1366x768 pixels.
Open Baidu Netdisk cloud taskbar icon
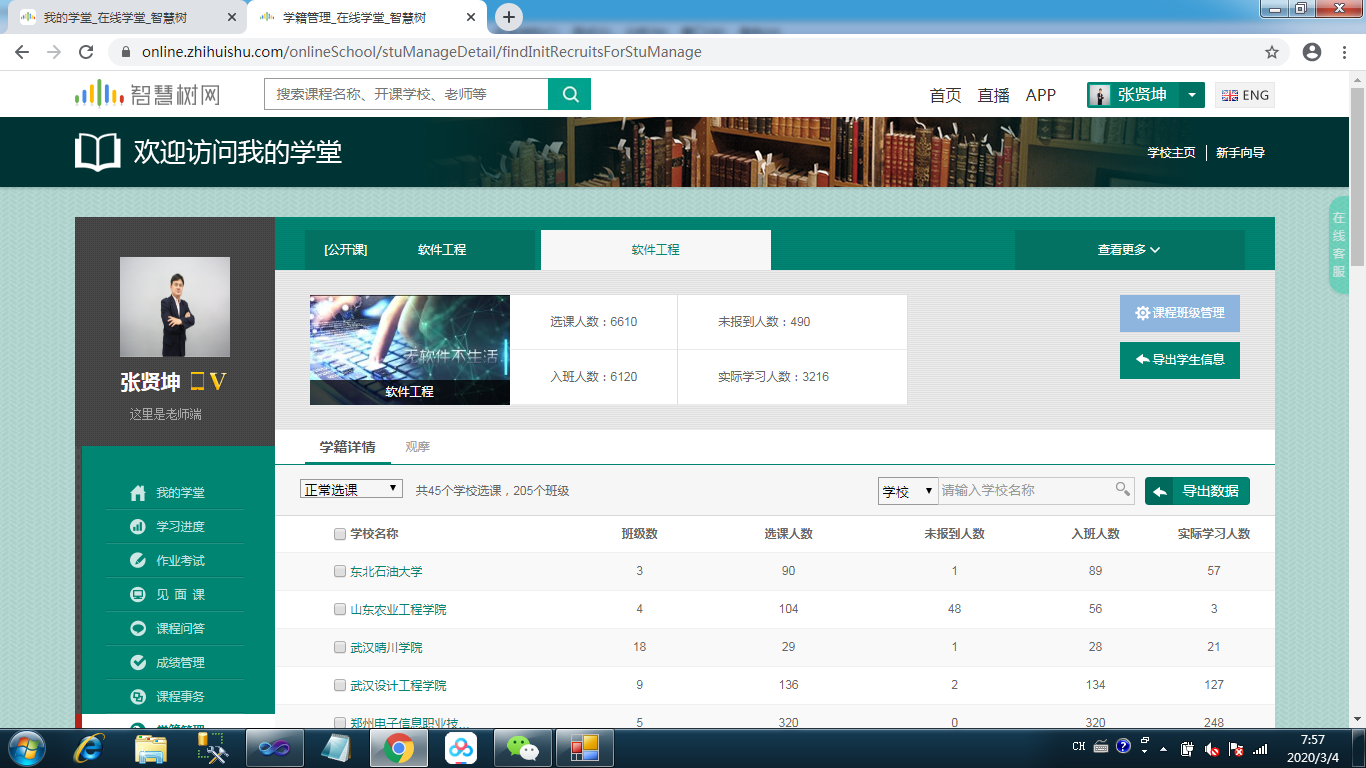tap(460, 748)
